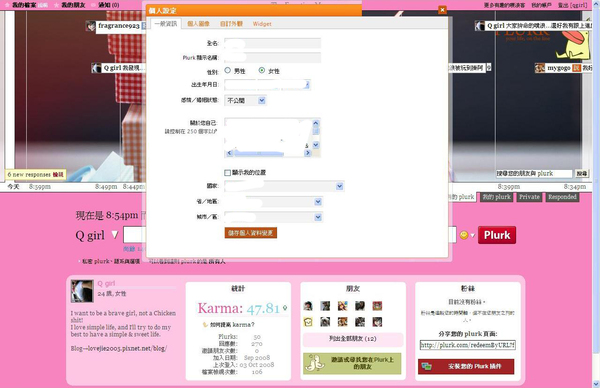Open the qualifier dropdown arrow beside Q girl

[x=114, y=234]
